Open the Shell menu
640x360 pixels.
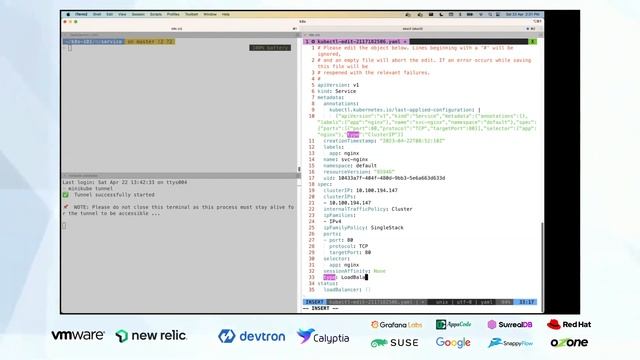point(97,14)
